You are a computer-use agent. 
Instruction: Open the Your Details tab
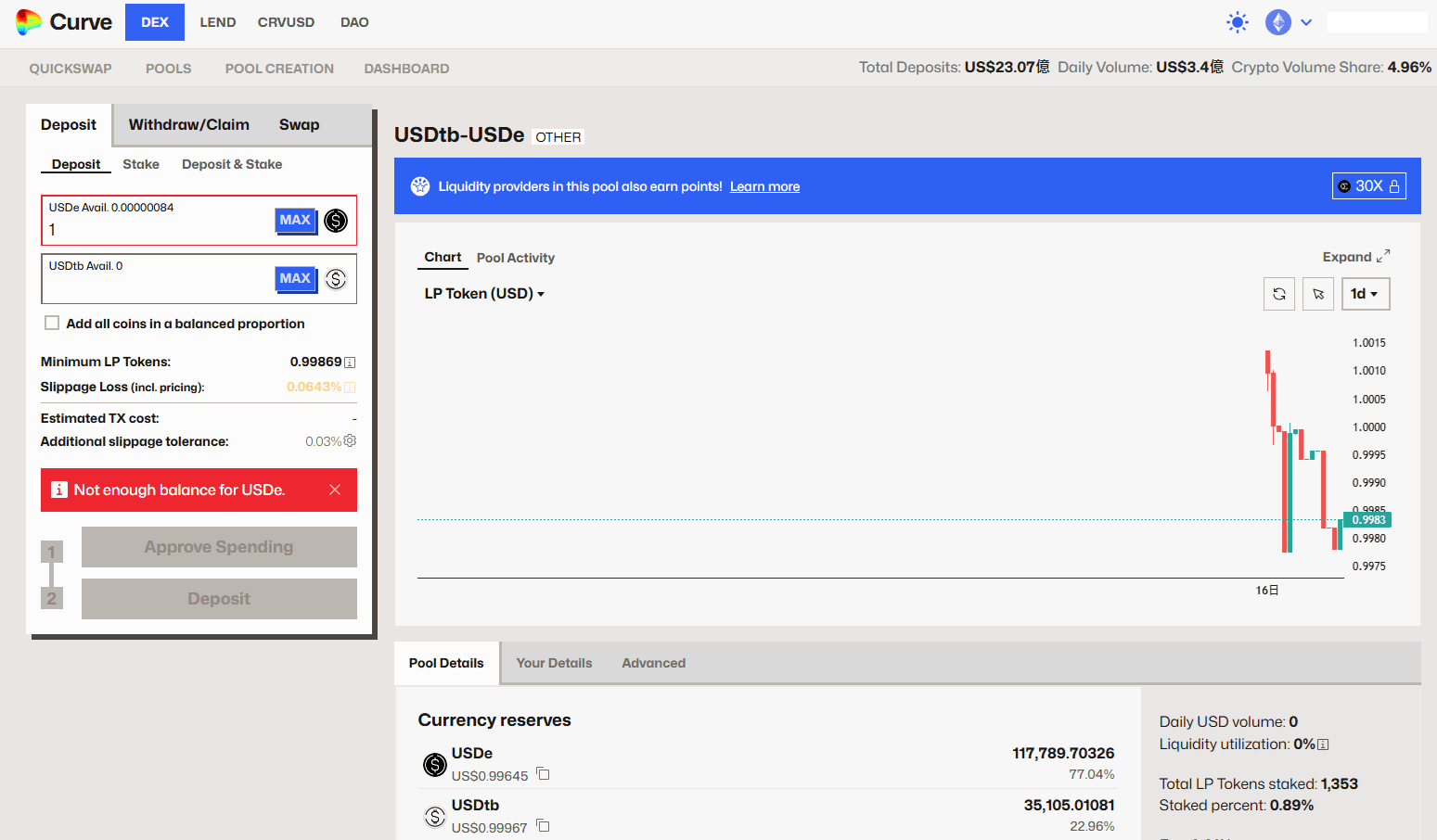pyautogui.click(x=554, y=663)
